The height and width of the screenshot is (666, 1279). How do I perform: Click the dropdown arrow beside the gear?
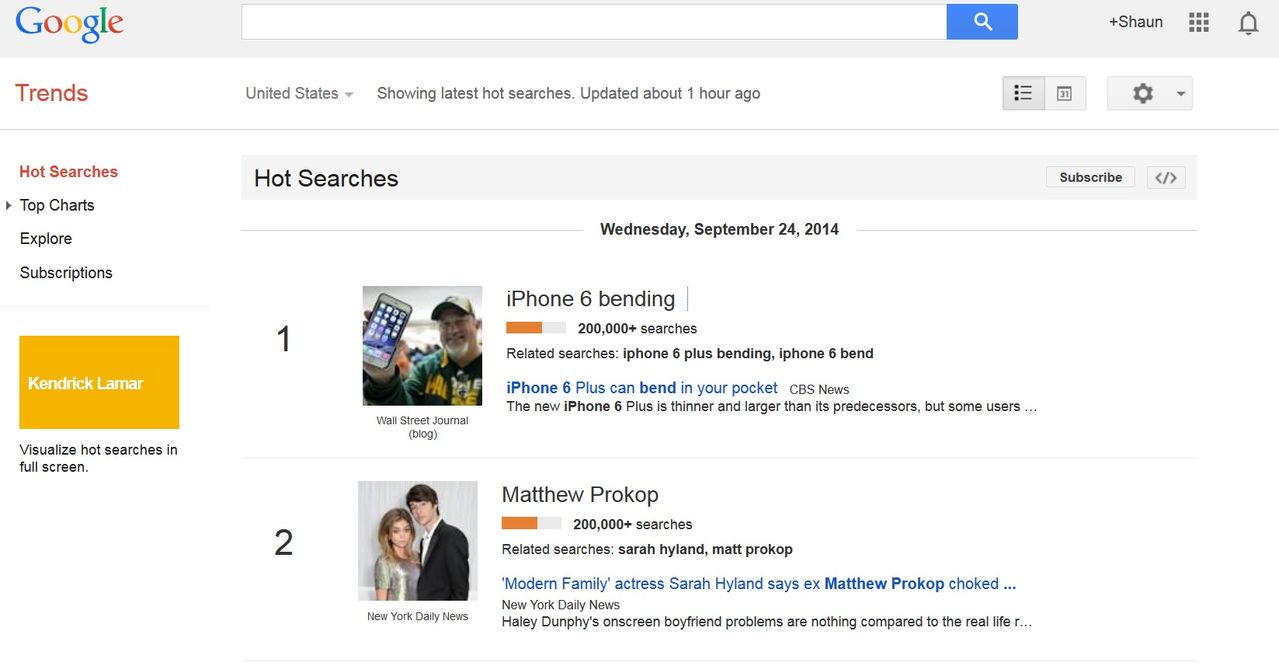coord(1181,94)
